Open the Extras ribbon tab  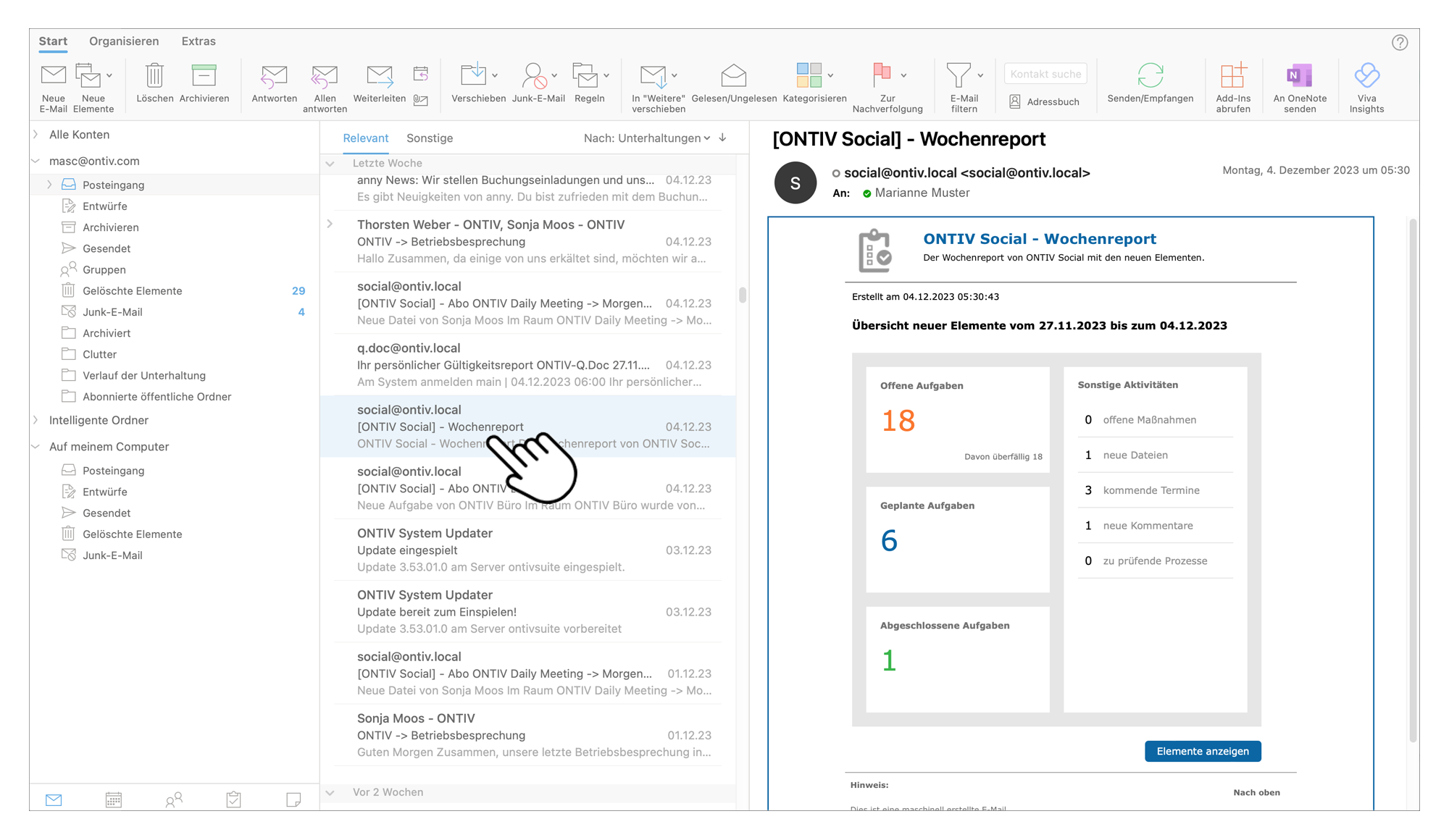[x=199, y=41]
